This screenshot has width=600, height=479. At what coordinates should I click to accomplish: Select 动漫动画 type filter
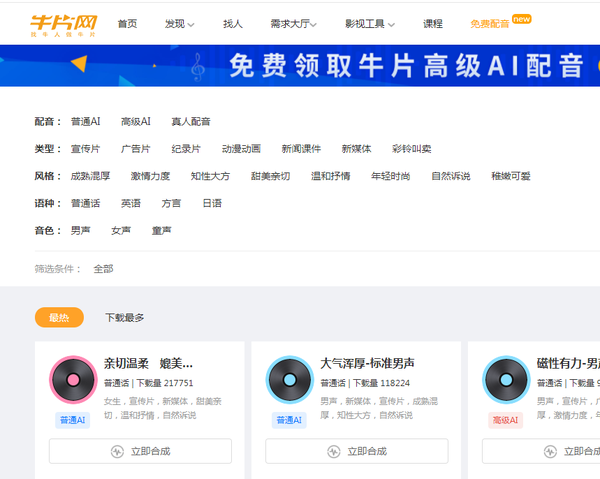coord(241,149)
